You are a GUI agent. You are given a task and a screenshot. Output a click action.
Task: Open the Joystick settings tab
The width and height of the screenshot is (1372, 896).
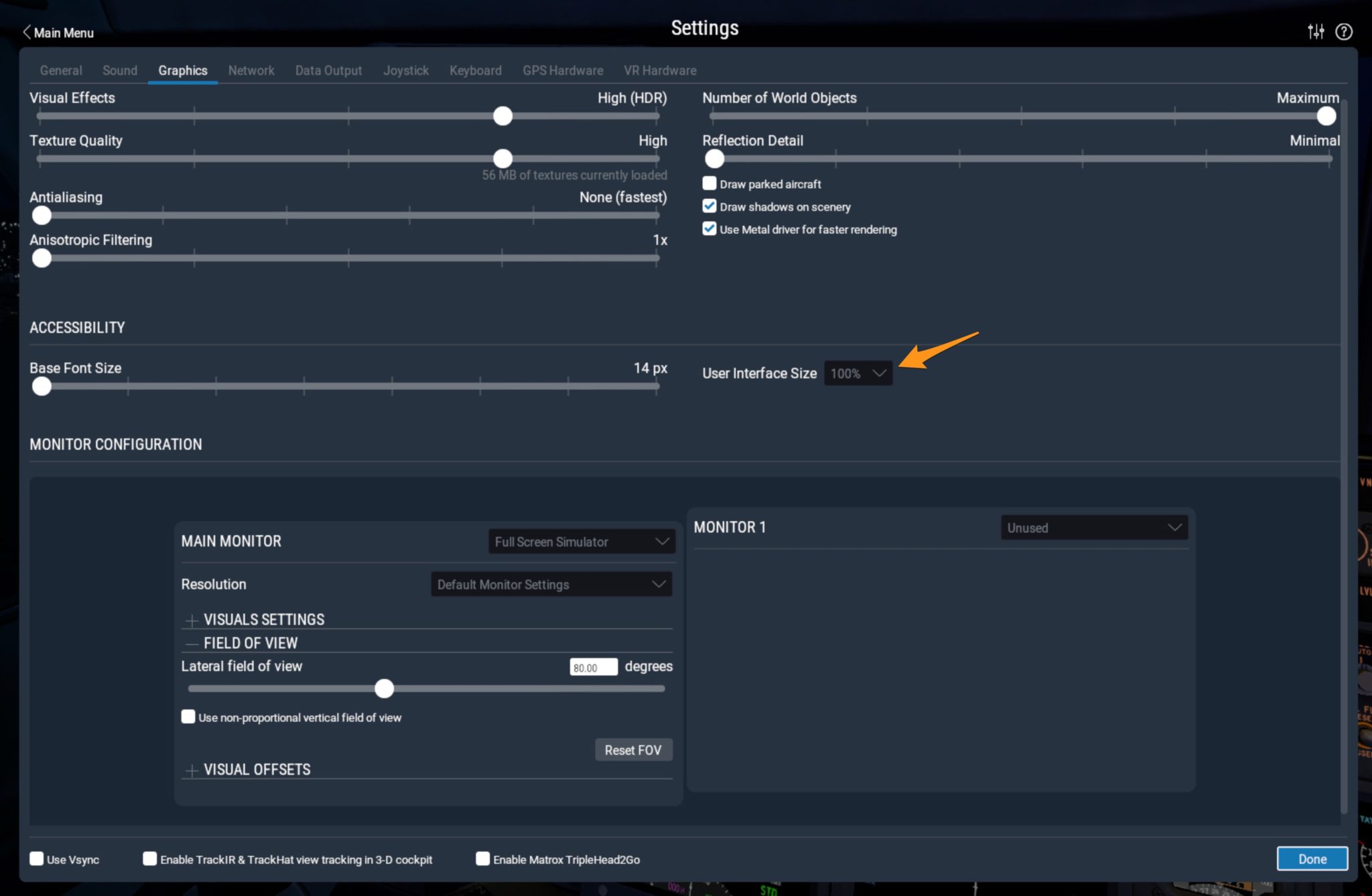(405, 70)
